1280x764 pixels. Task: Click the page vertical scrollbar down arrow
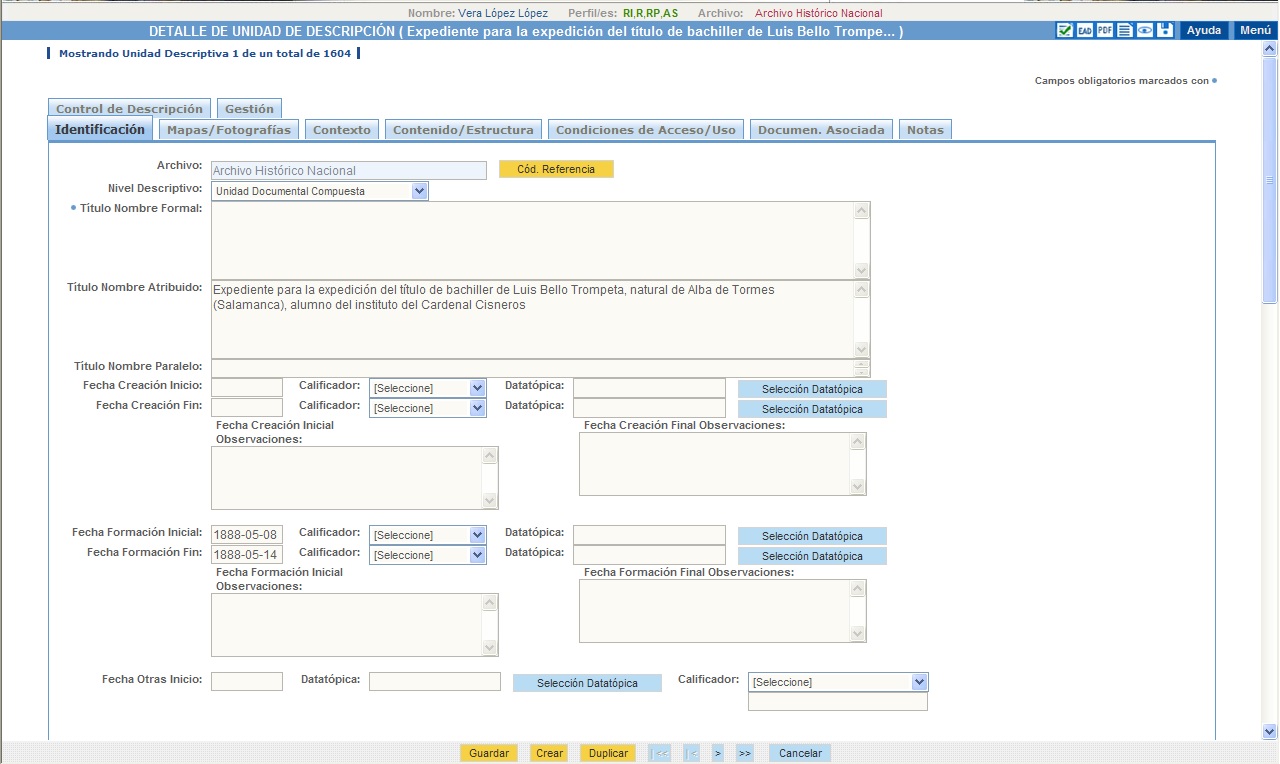tap(1270, 731)
